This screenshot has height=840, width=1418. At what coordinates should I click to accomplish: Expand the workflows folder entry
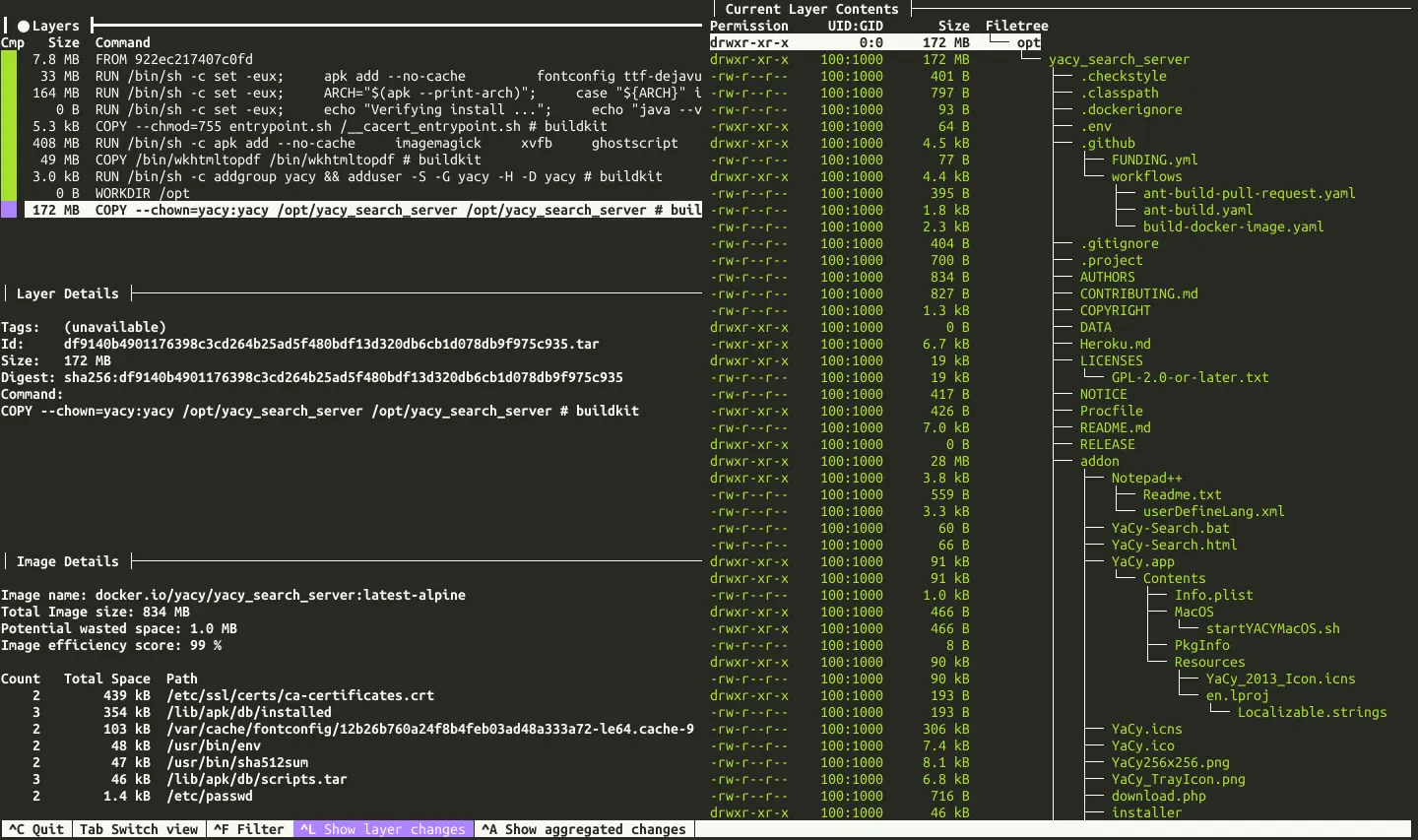click(1146, 176)
